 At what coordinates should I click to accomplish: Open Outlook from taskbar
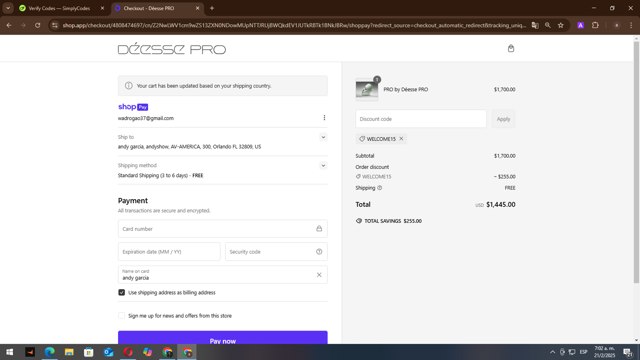(108, 352)
